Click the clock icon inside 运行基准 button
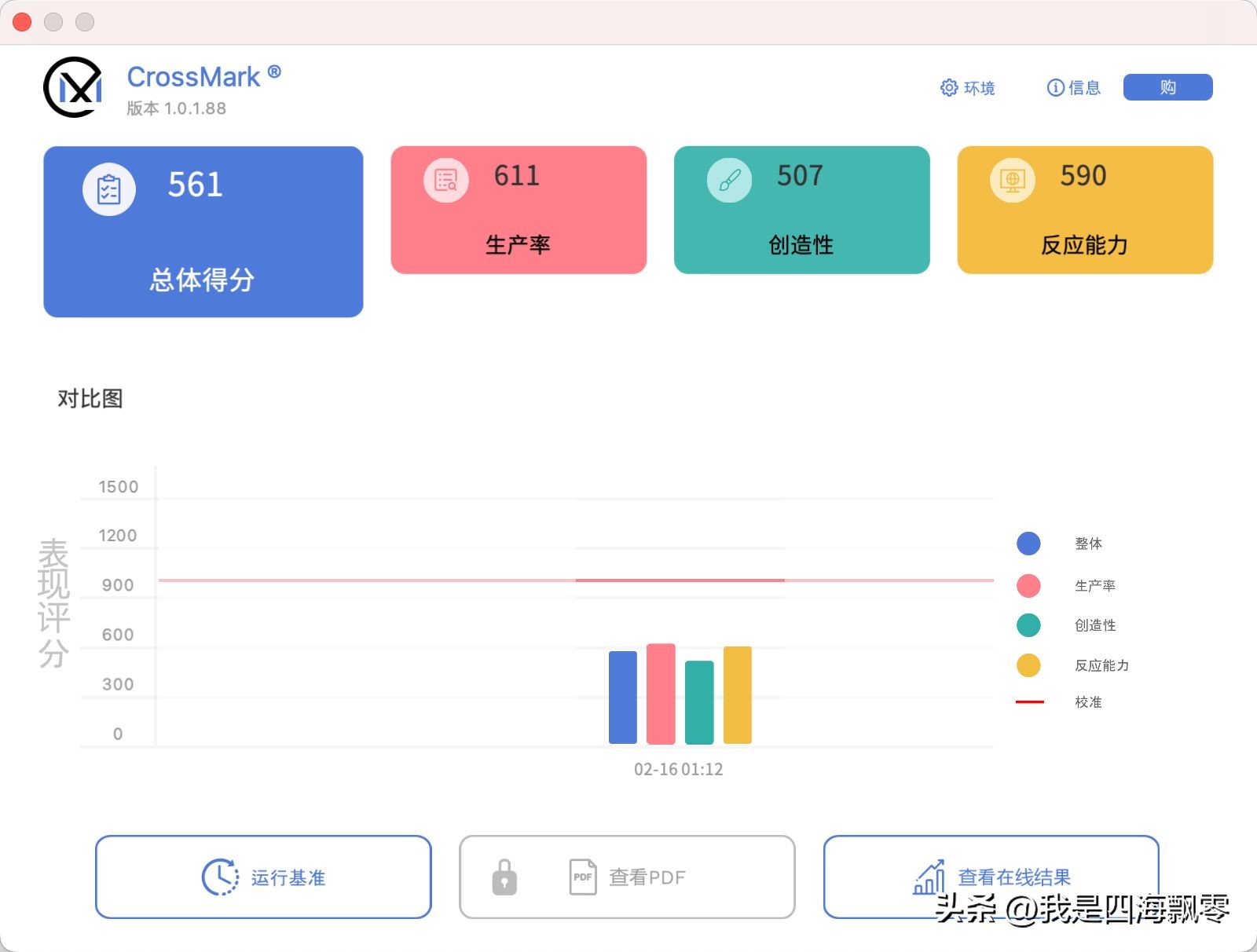This screenshot has width=1257, height=952. 220,877
